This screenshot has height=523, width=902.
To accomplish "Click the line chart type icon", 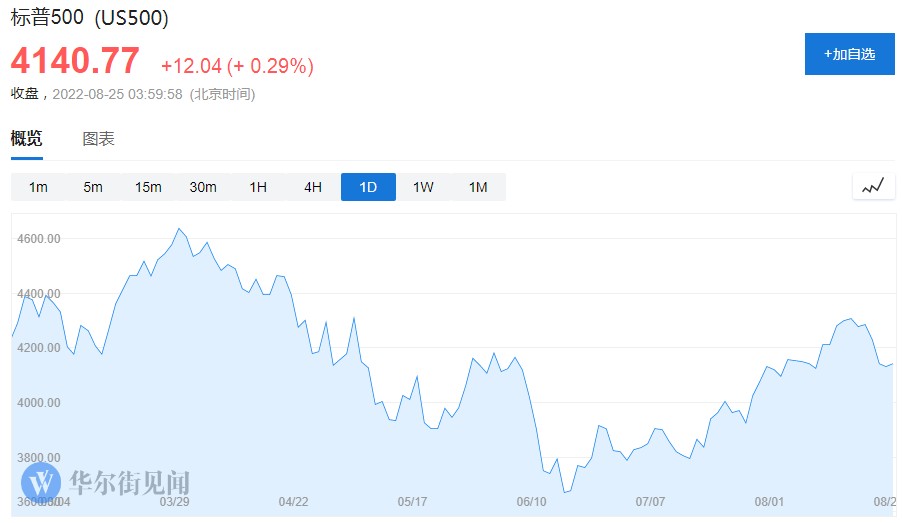I will (873, 186).
